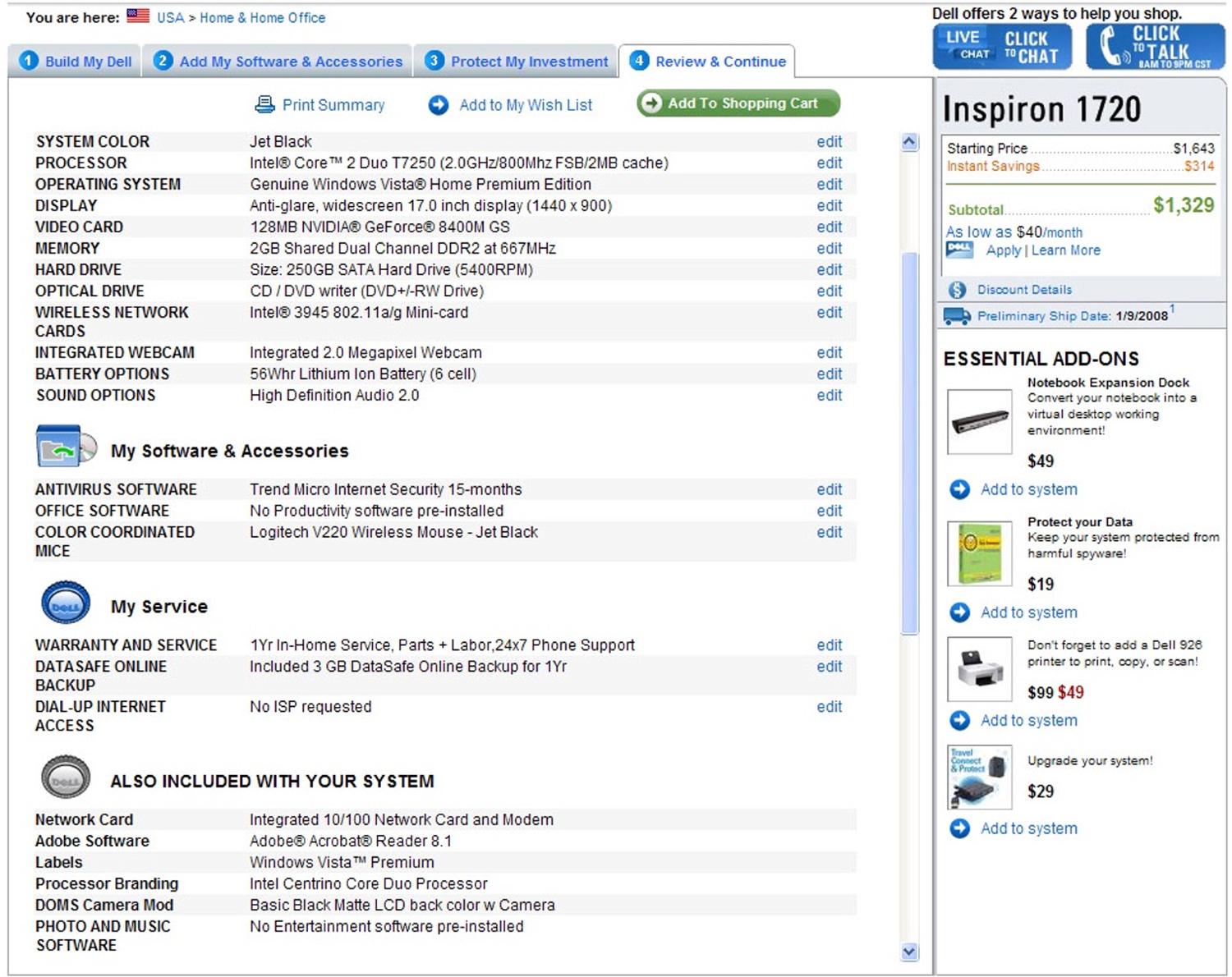Click the summary list scroll down arrow
Image resolution: width=1232 pixels, height=977 pixels.
coord(909,952)
